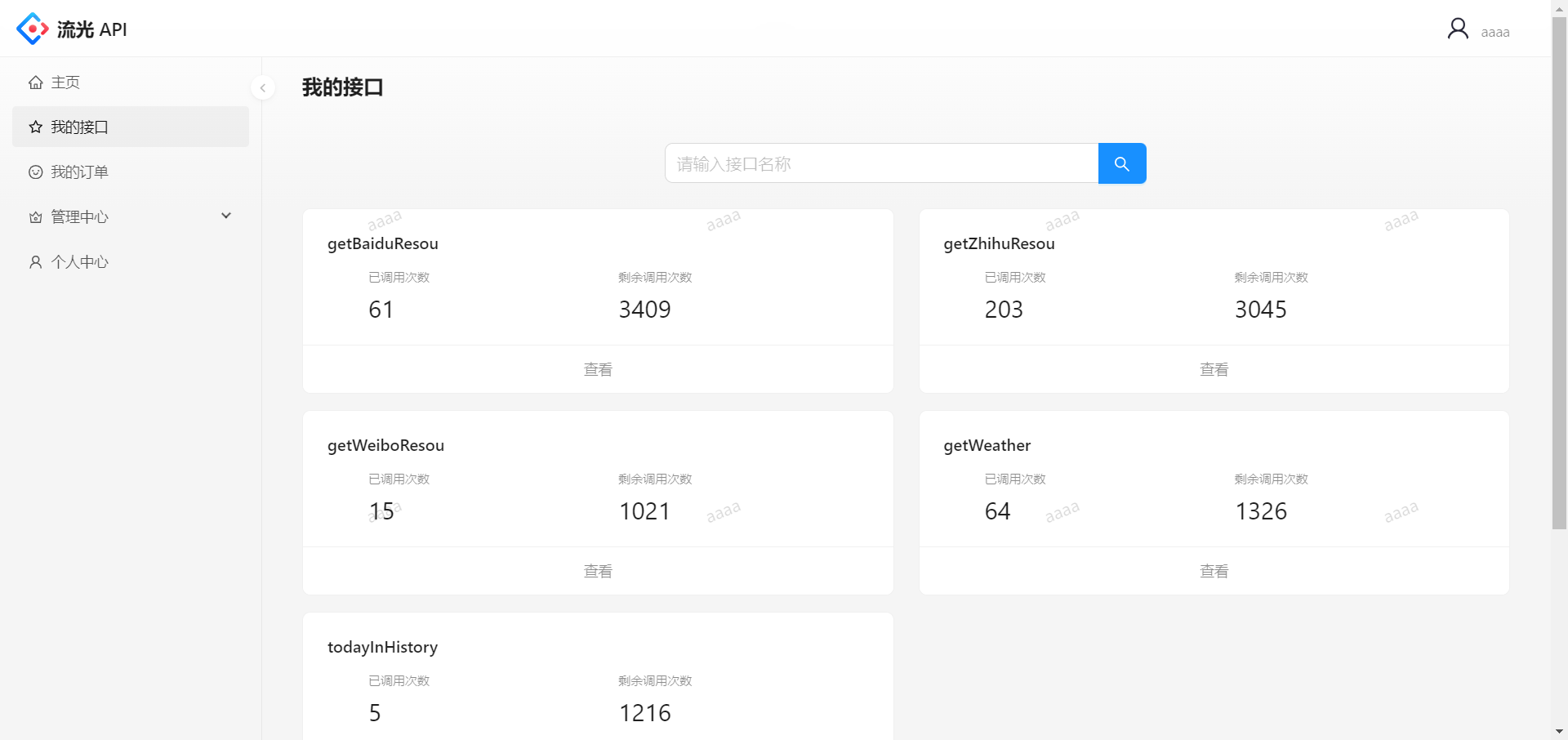
Task: Click the 1326 remaining calls value
Action: [x=1260, y=511]
